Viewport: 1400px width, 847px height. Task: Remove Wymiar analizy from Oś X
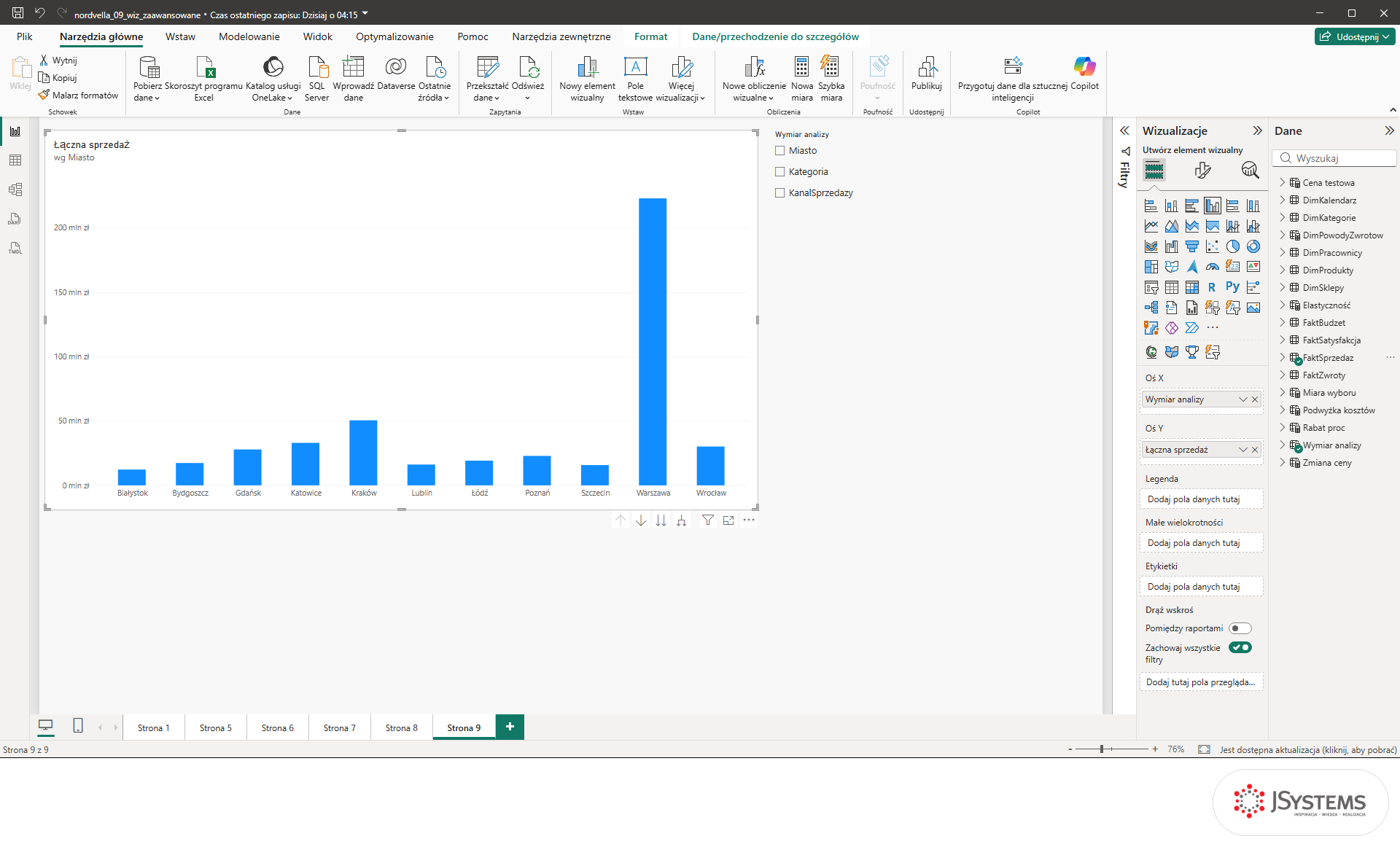(1255, 399)
